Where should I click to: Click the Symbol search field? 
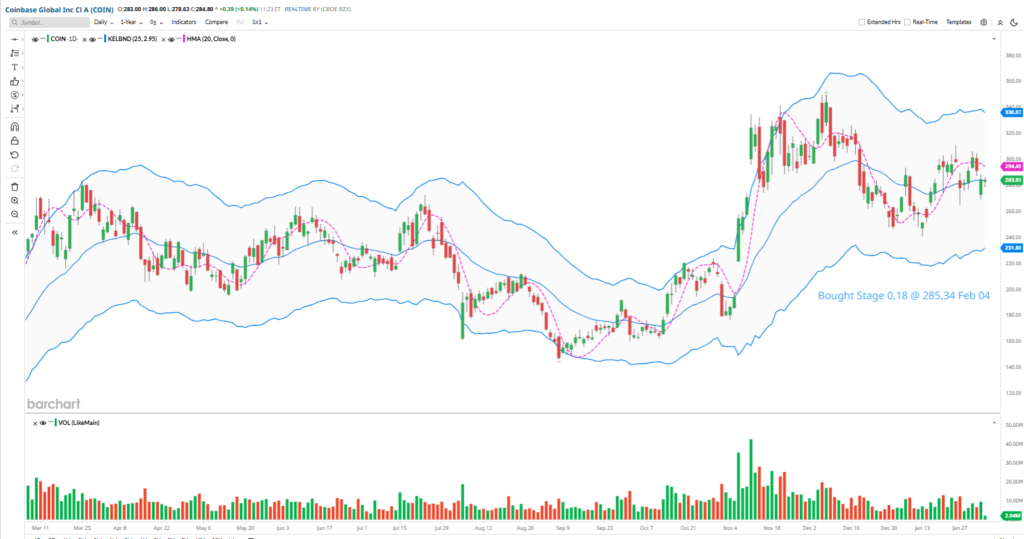[51, 21]
